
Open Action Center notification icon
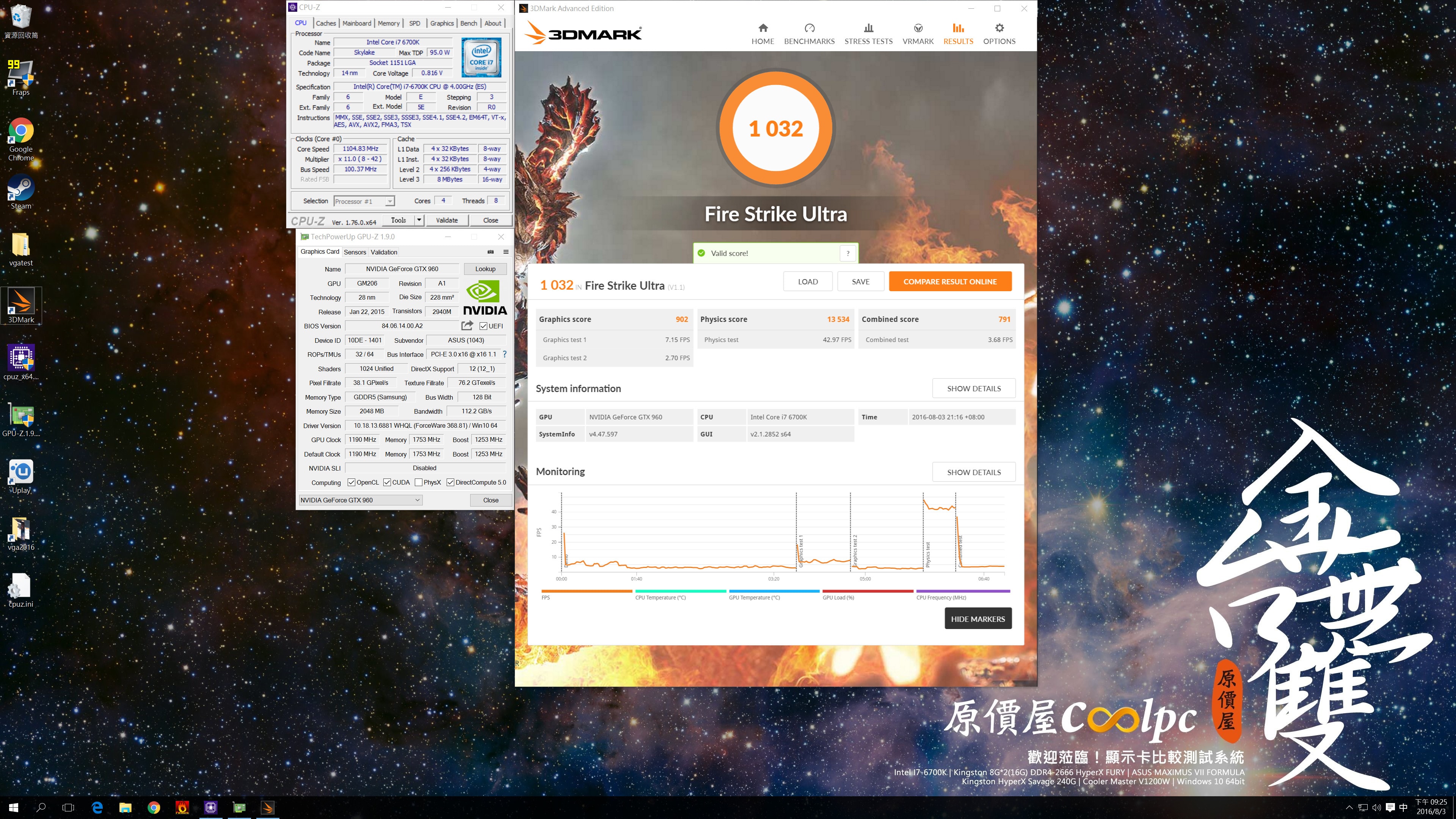[x=1390, y=807]
